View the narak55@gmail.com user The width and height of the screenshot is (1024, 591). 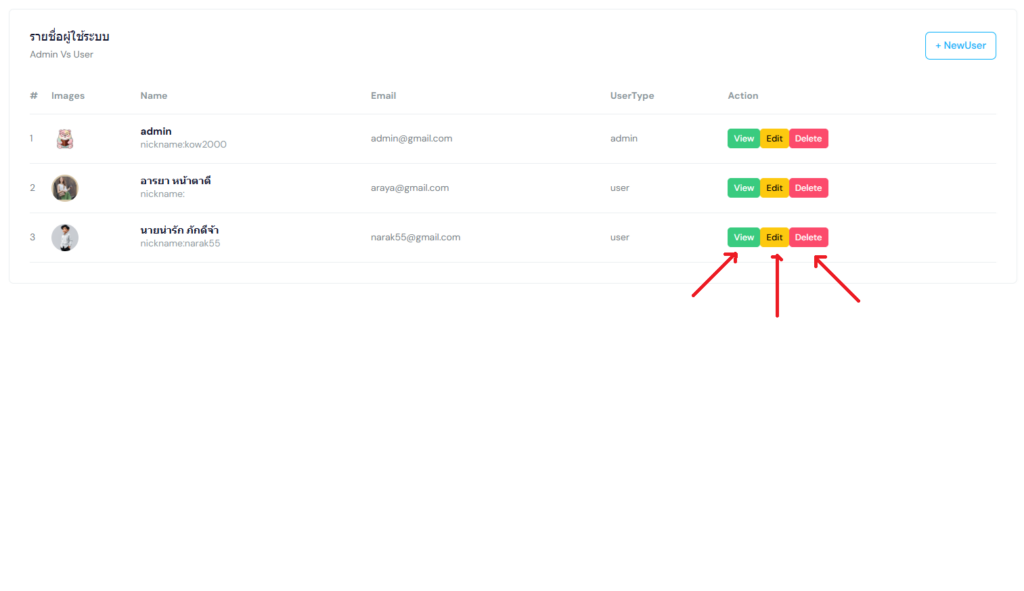point(743,237)
